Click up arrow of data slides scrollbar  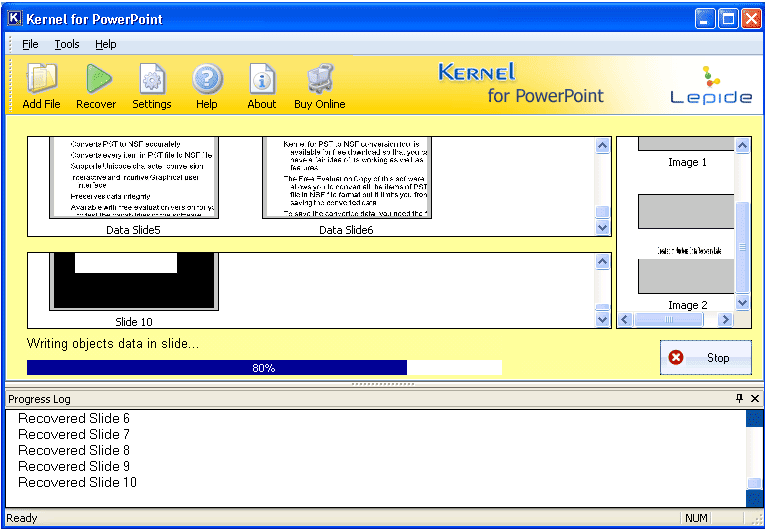(603, 145)
